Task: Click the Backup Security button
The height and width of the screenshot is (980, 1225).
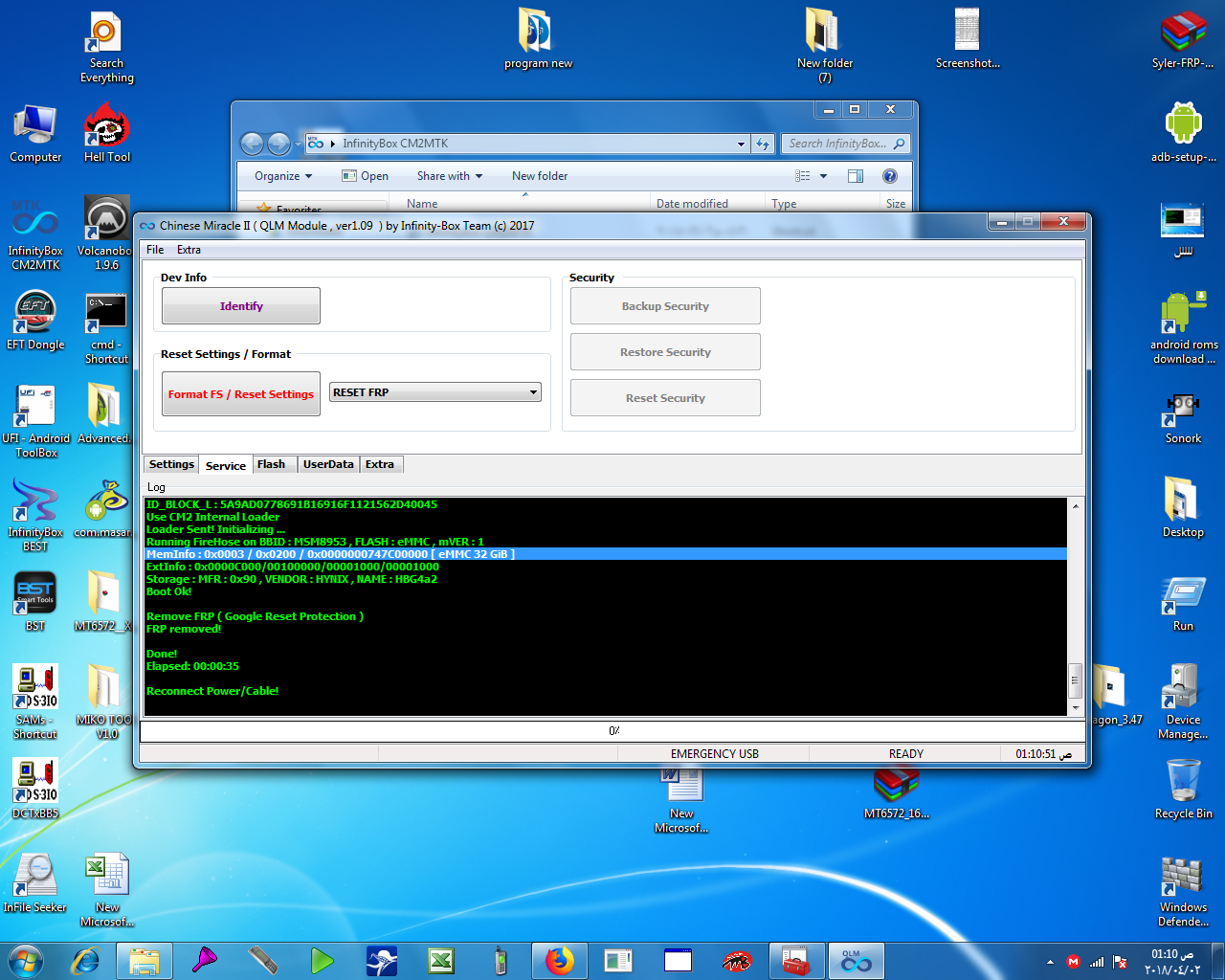Action: tap(665, 306)
